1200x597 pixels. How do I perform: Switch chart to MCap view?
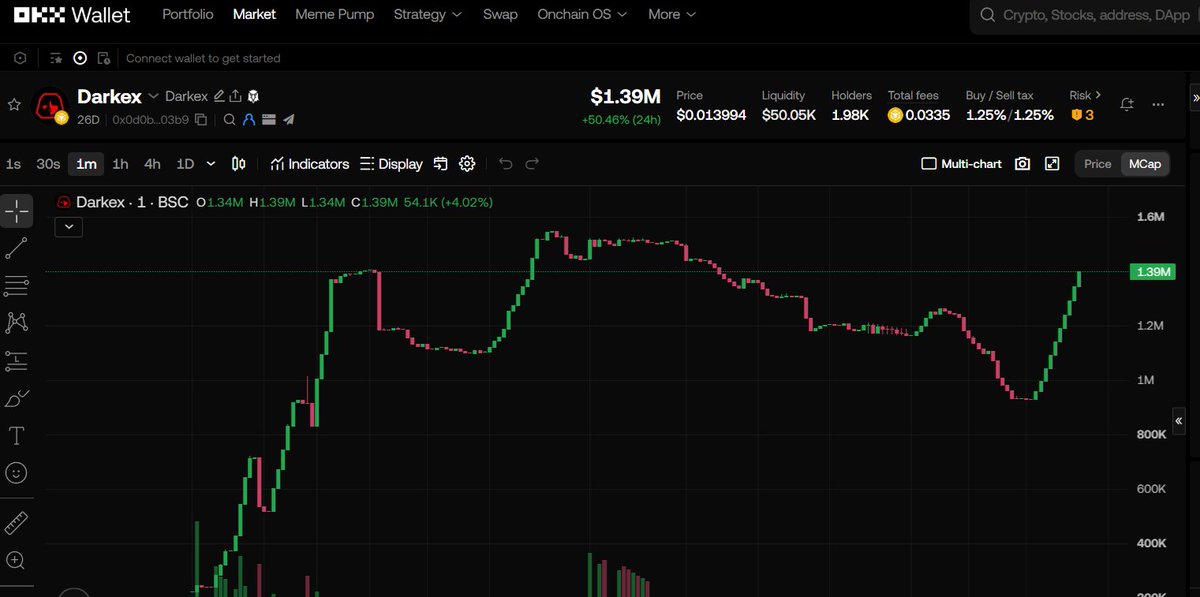[x=1144, y=164]
